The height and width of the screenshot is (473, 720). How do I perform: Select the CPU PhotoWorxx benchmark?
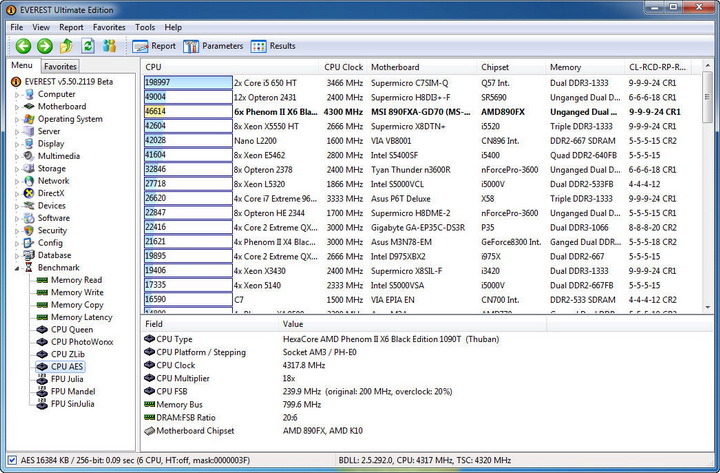pos(82,342)
